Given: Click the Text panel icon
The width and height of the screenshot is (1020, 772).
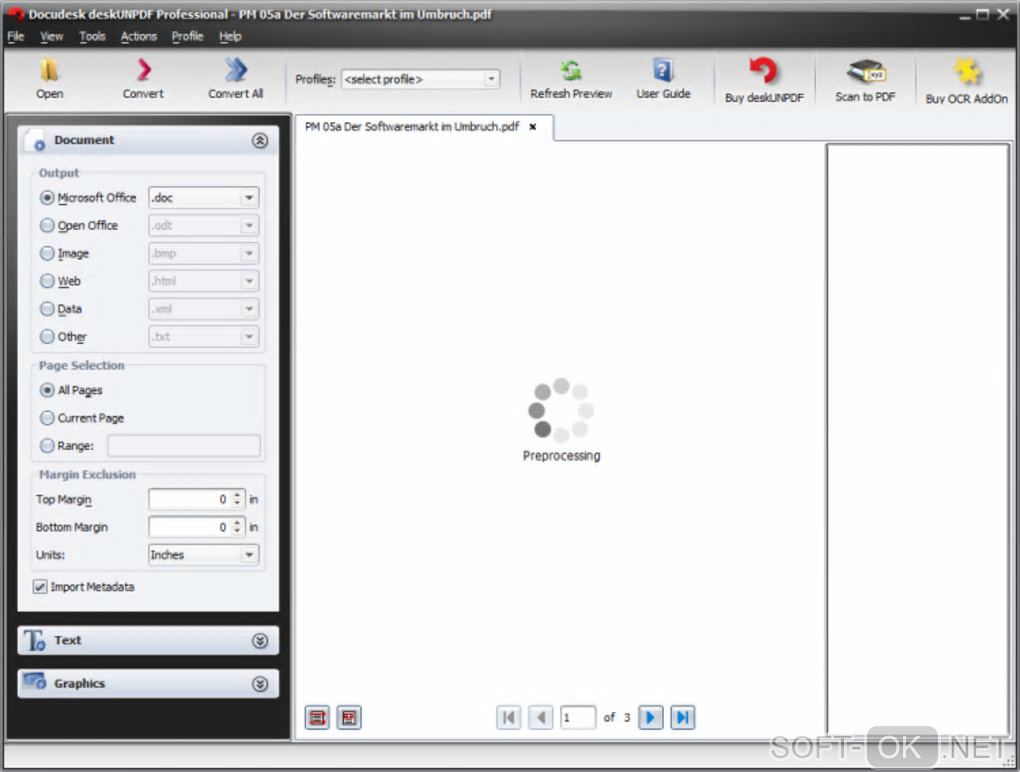Looking at the screenshot, I should pyautogui.click(x=34, y=641).
